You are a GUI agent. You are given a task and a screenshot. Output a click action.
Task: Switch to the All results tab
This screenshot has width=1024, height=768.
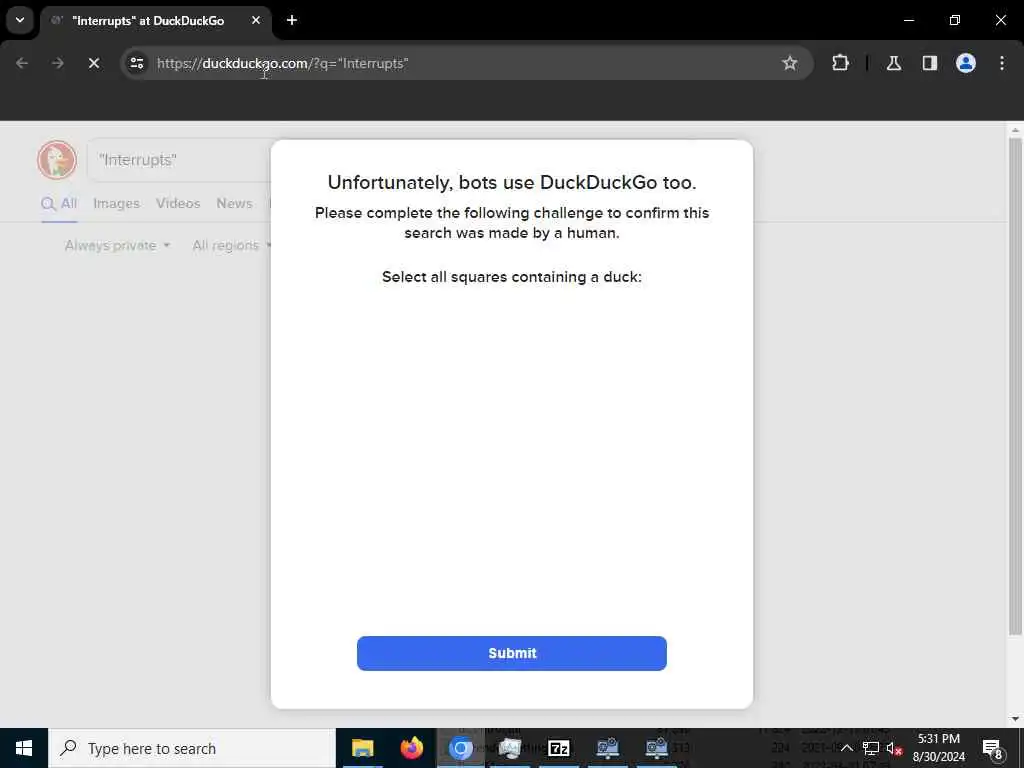click(59, 204)
